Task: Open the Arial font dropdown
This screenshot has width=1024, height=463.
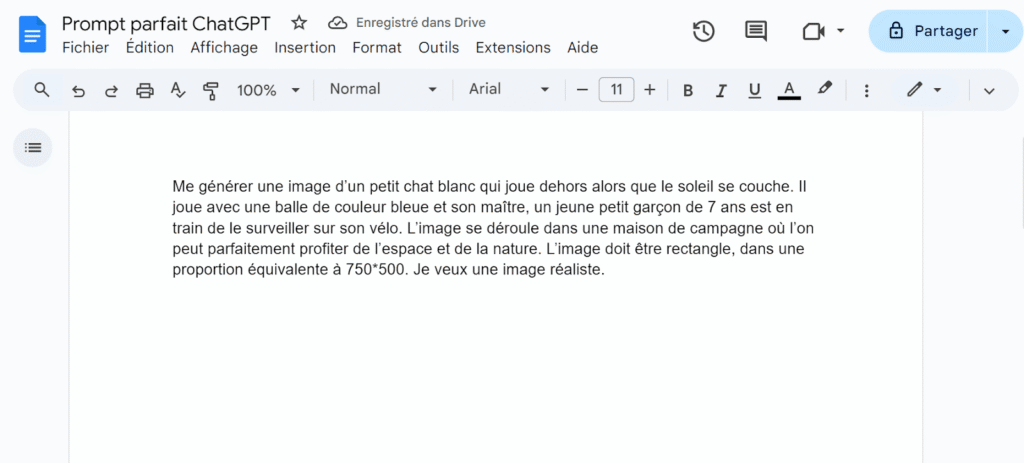Action: pyautogui.click(x=509, y=89)
